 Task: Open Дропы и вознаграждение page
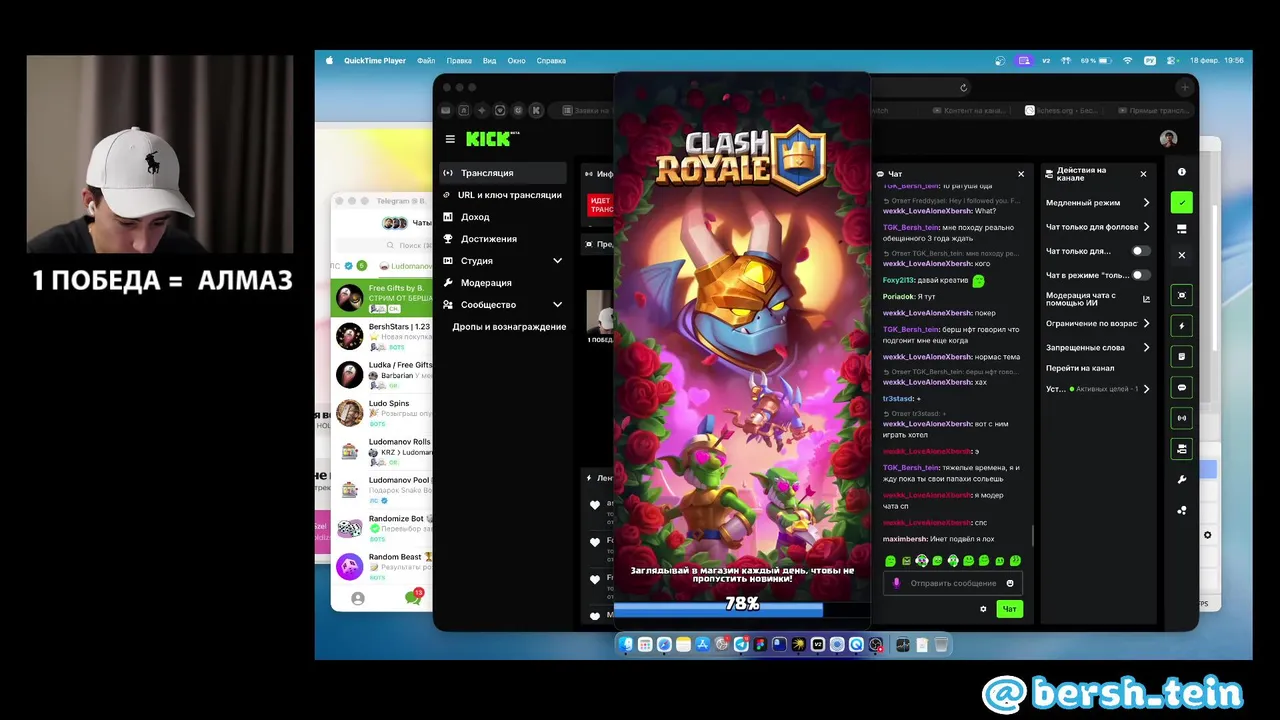click(x=509, y=327)
